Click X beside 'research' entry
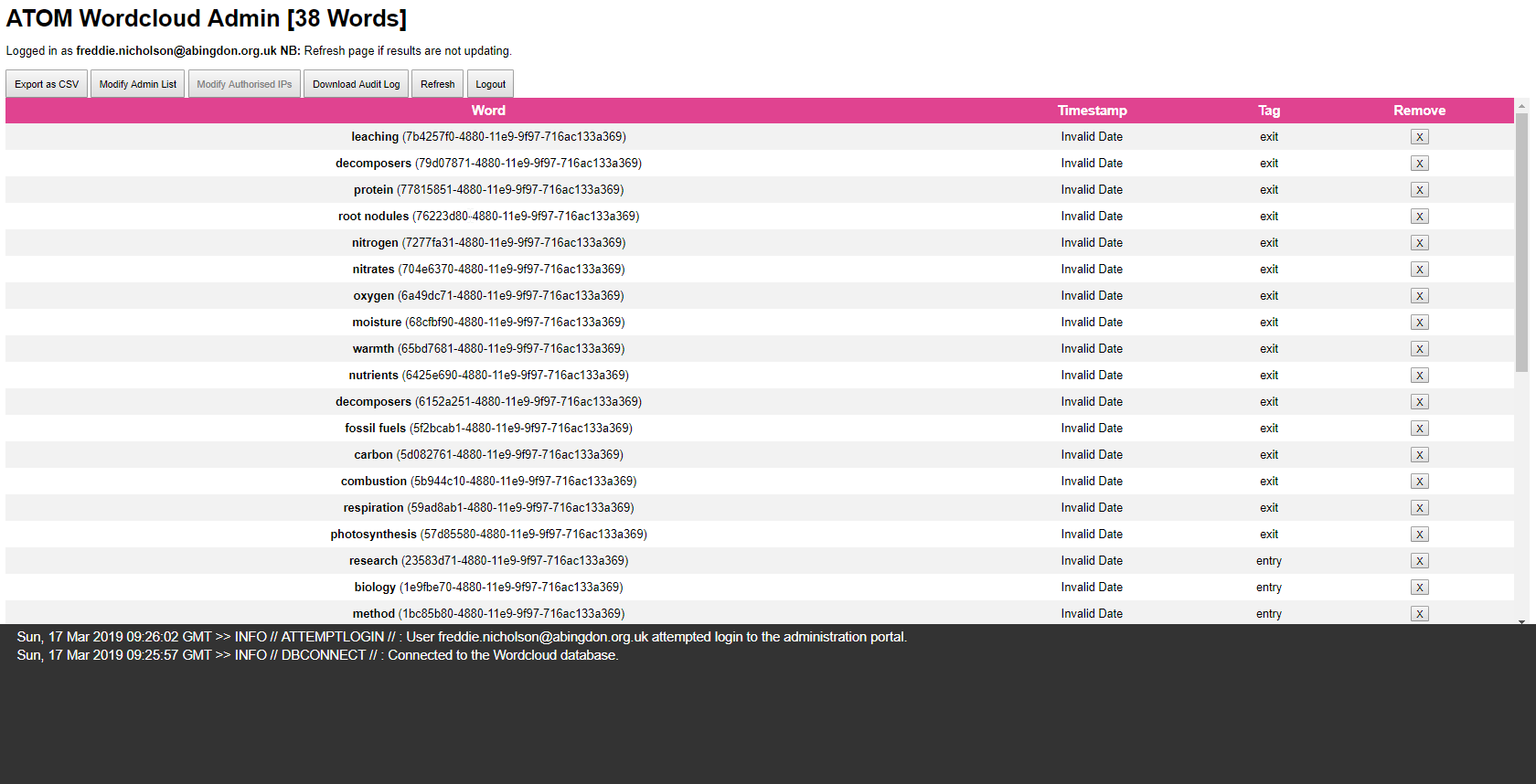1536x784 pixels. click(x=1419, y=561)
